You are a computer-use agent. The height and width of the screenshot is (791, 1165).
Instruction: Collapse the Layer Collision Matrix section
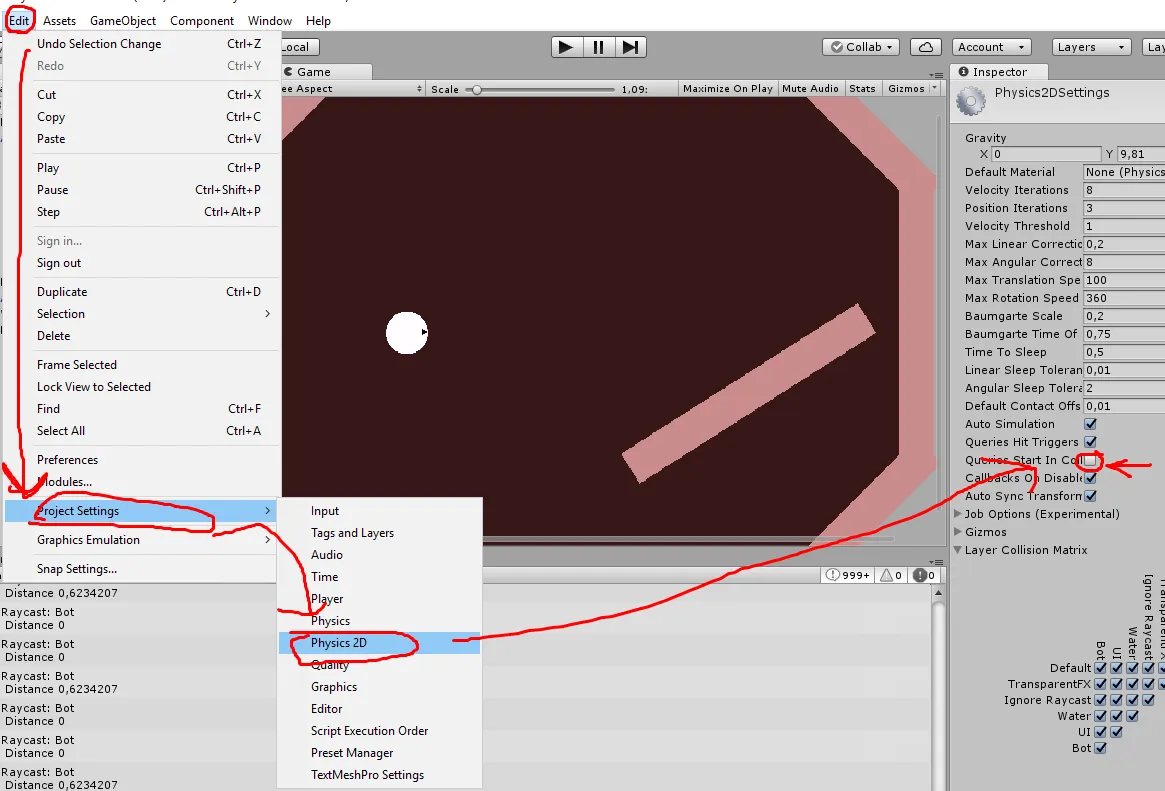click(x=958, y=550)
